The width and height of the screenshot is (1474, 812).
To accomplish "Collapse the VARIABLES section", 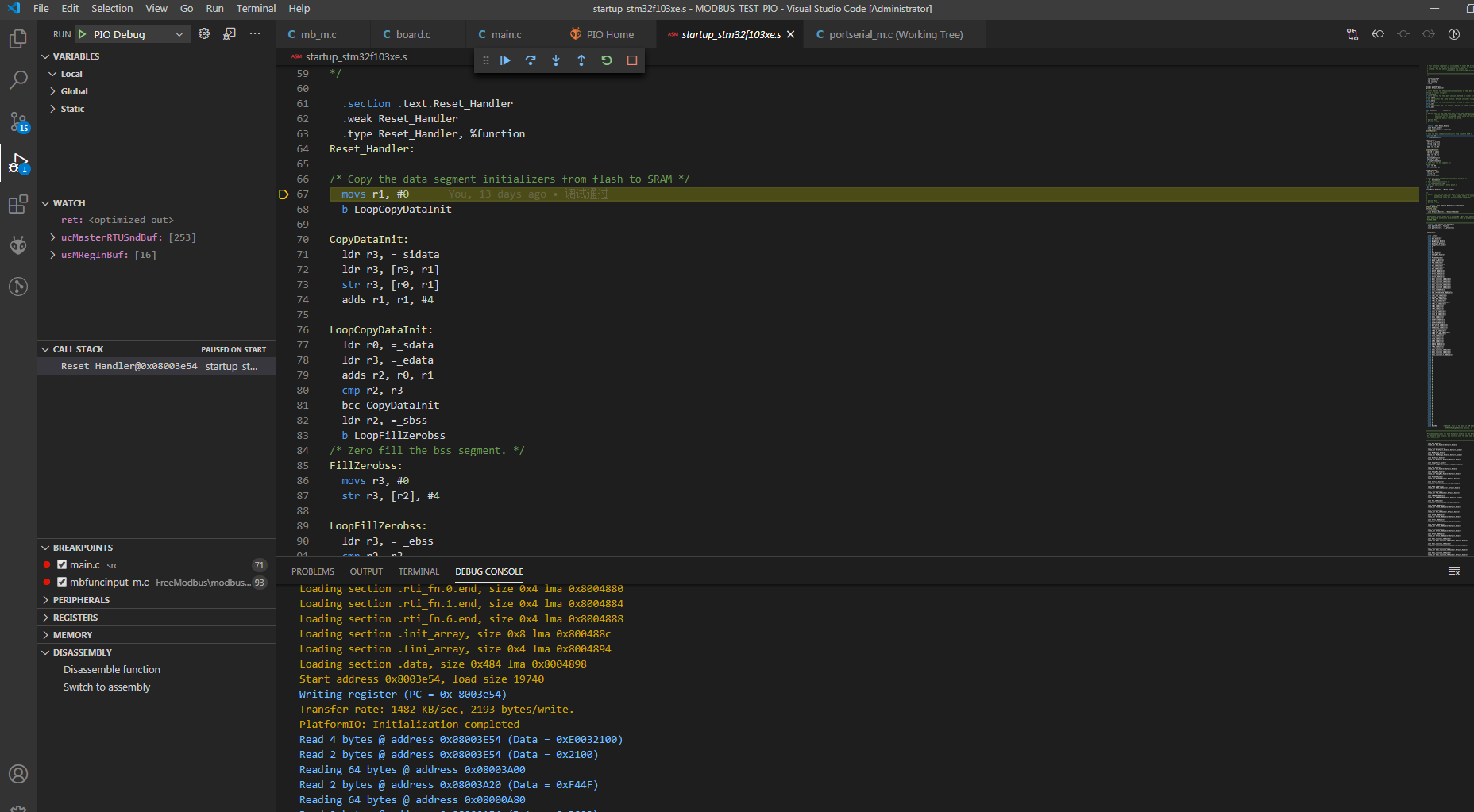I will 156,56.
